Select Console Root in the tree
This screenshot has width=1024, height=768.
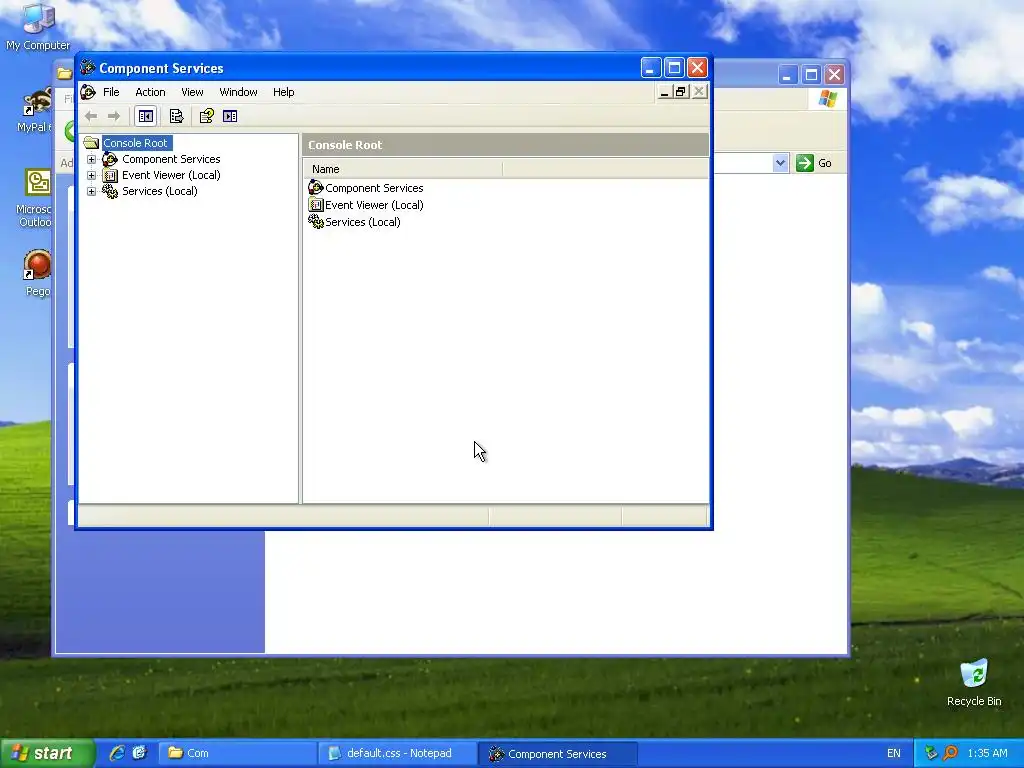click(135, 143)
